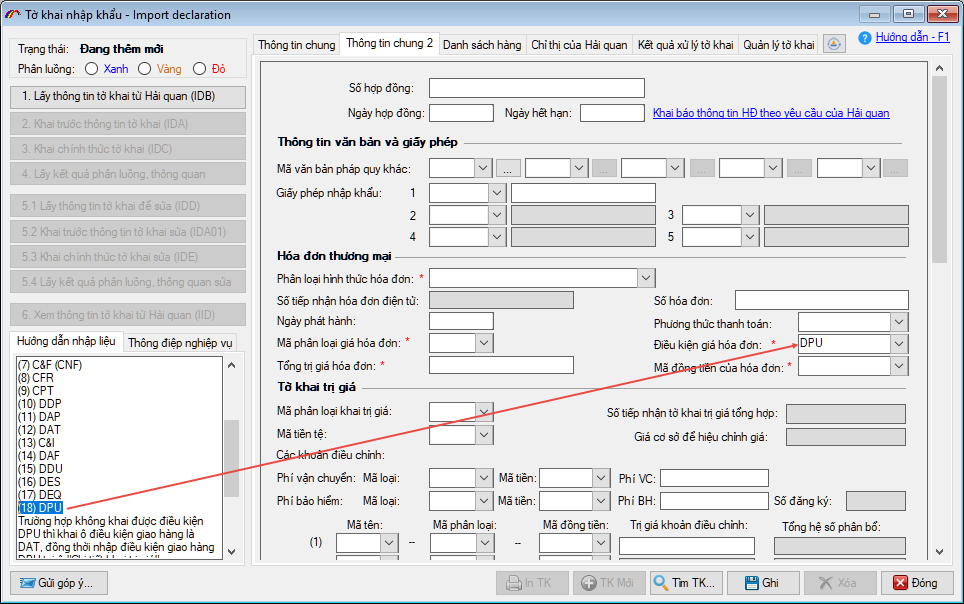Save declaration with the Ghi disk icon
964x604 pixels.
tap(749, 582)
